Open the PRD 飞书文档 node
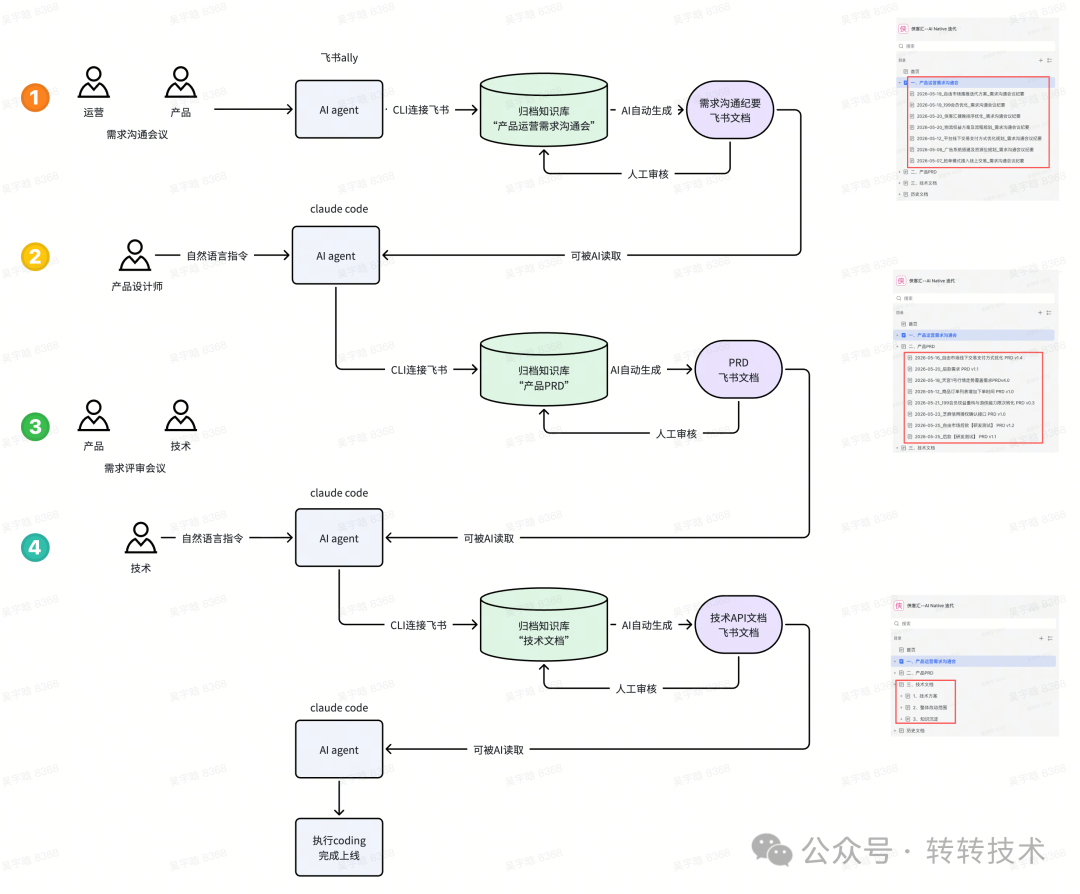This screenshot has height=894, width=1080. 738,370
